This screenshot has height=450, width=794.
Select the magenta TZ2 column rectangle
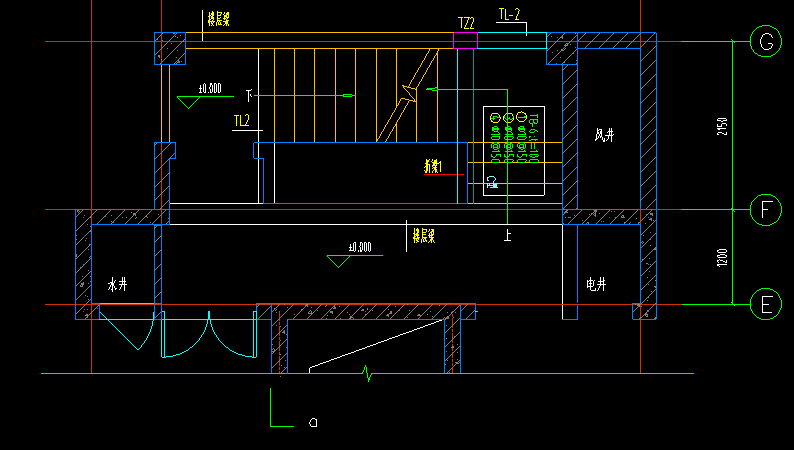click(x=465, y=40)
